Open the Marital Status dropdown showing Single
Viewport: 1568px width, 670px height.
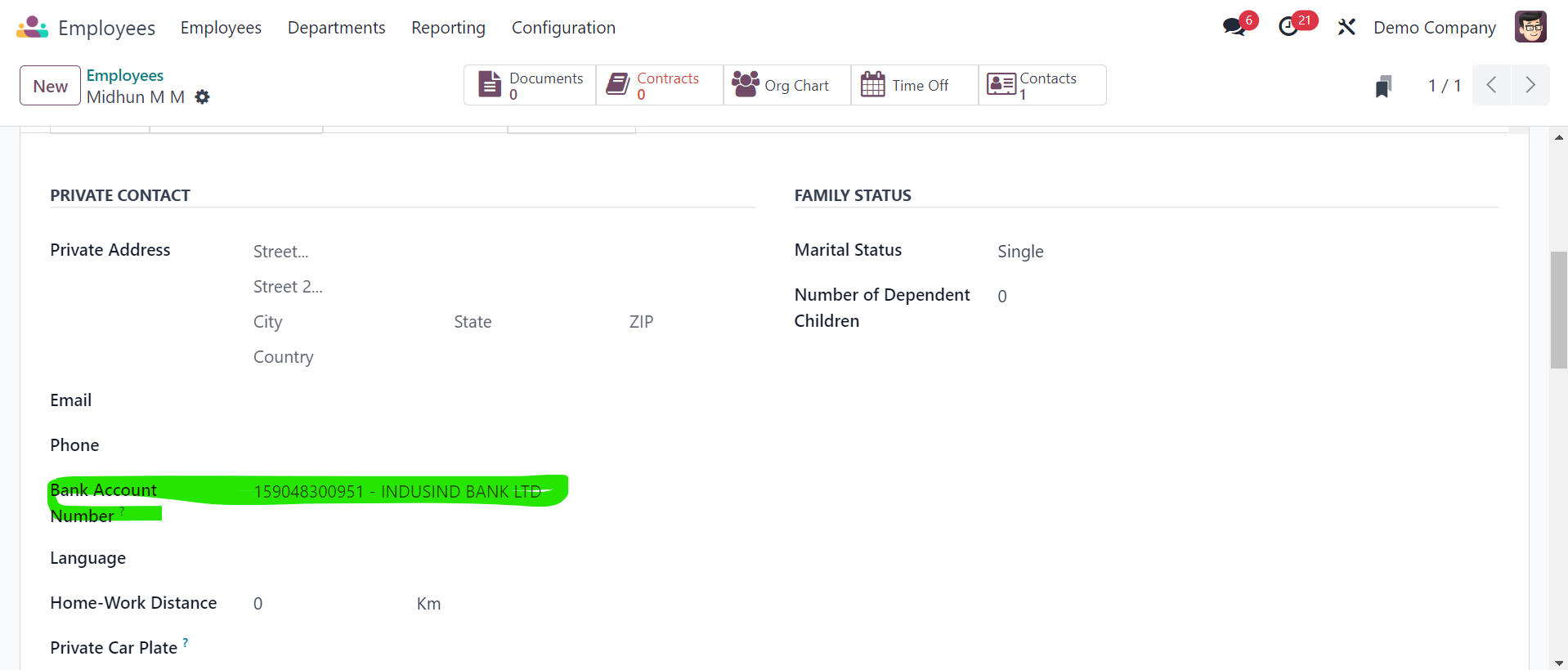coord(1248,252)
